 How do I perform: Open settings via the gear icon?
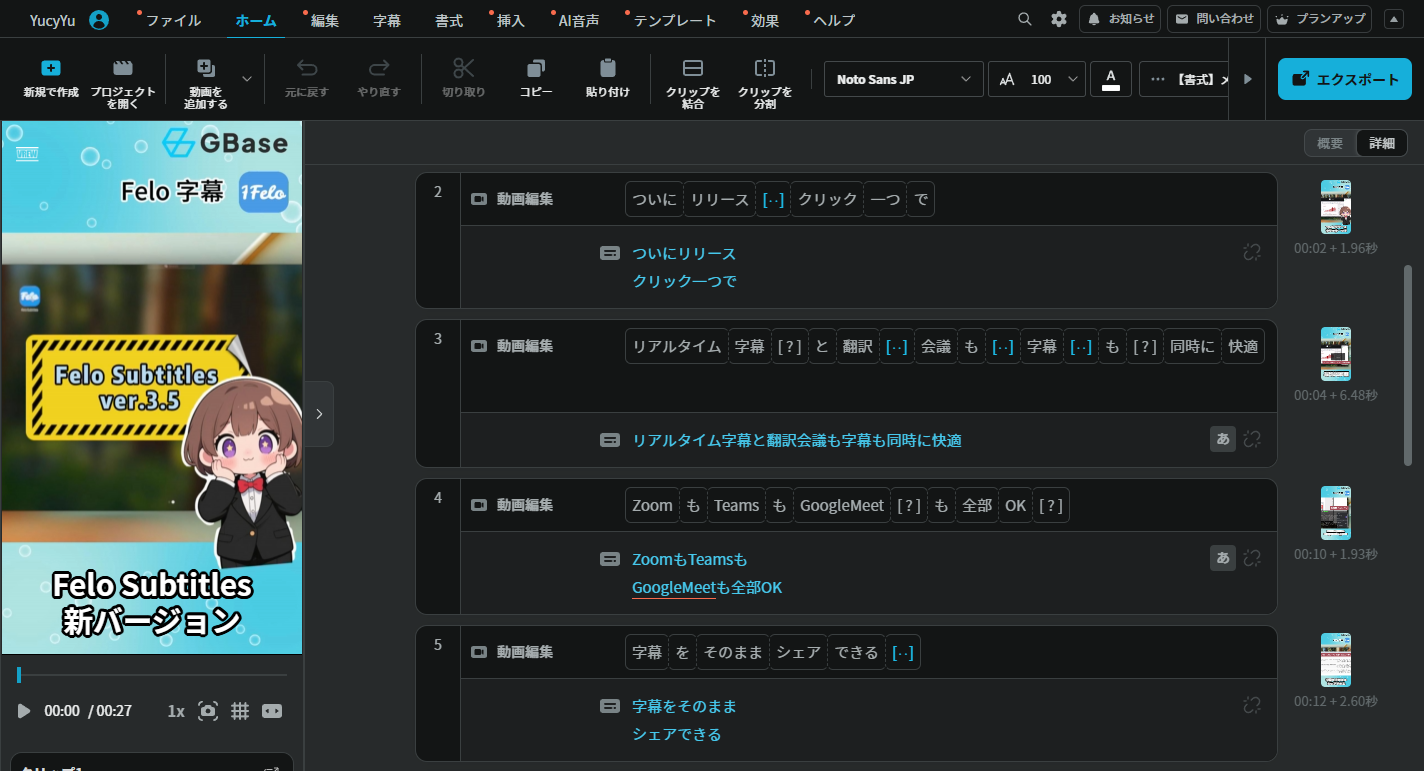[1059, 19]
